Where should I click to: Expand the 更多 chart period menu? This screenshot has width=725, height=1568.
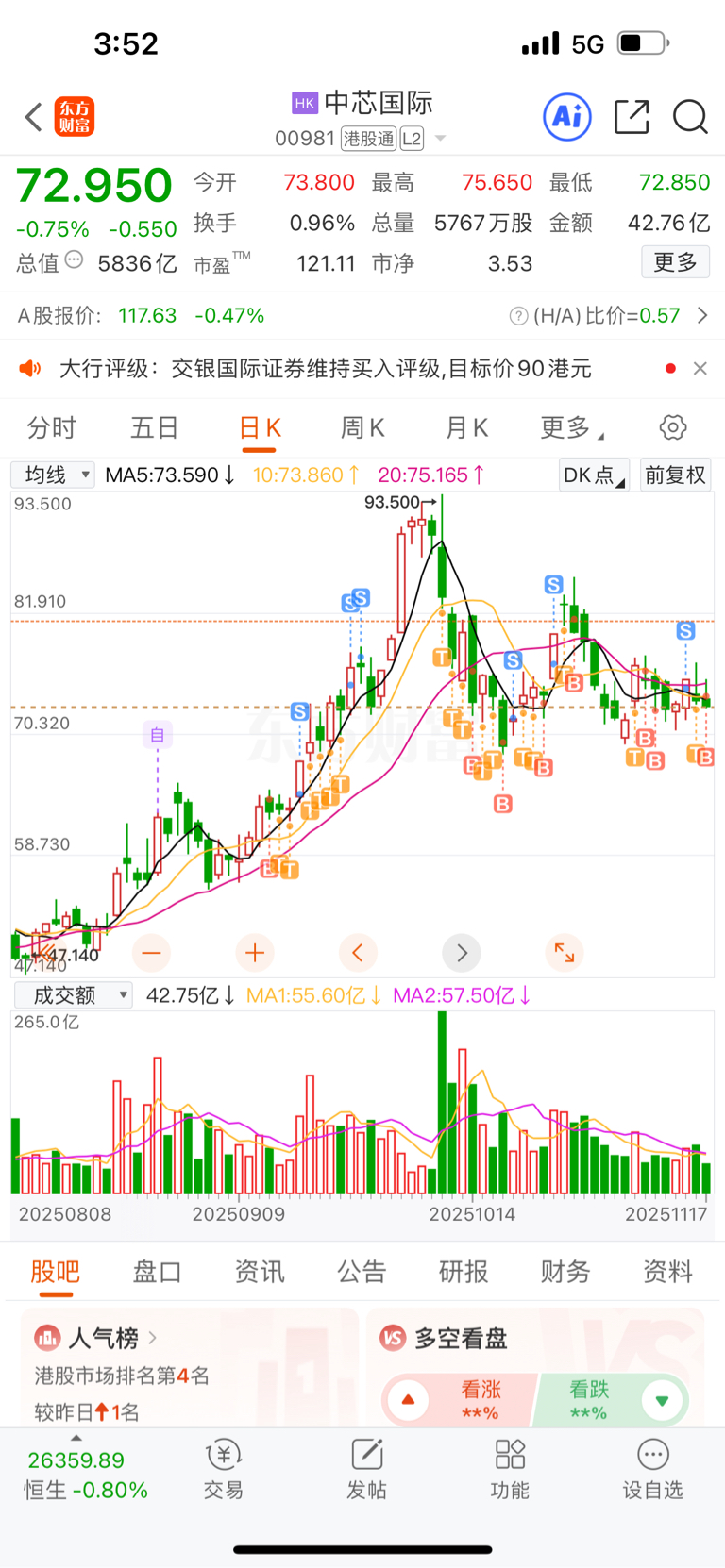571,428
